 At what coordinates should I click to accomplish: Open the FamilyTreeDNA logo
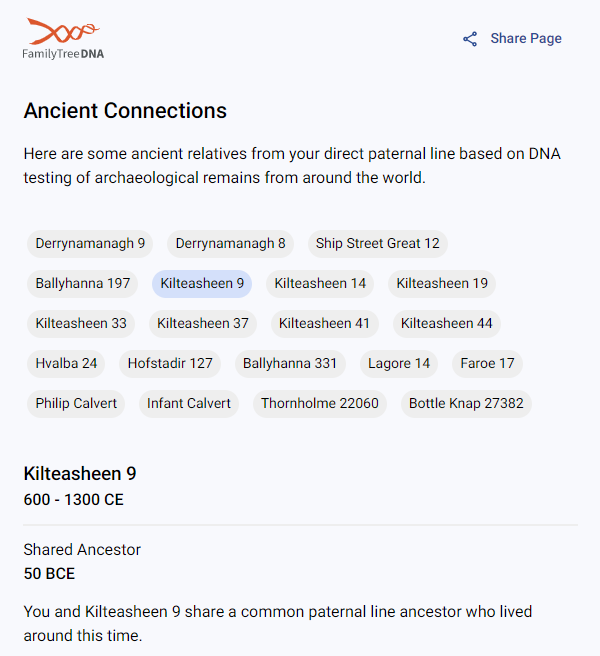pos(63,38)
